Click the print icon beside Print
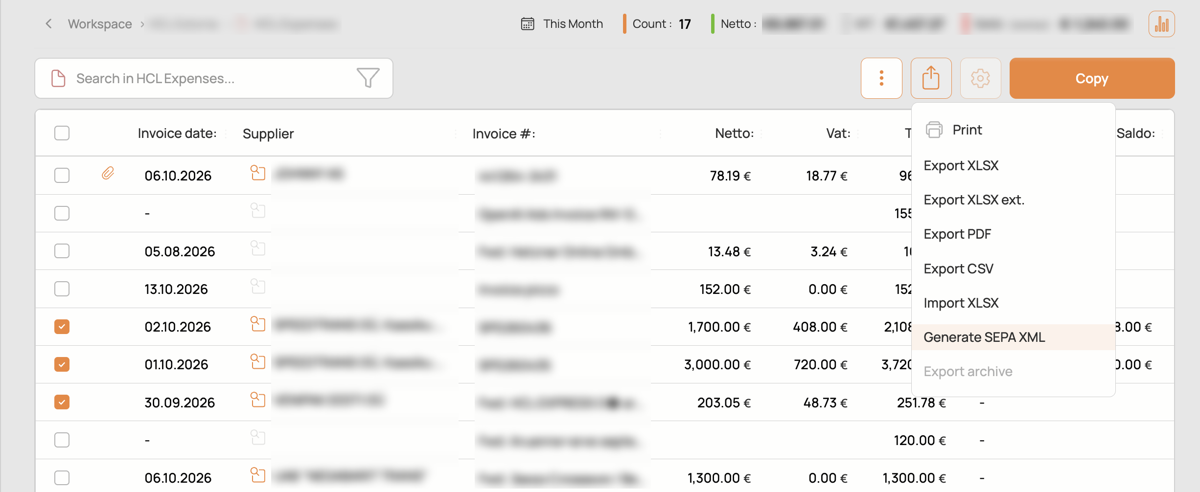The height and width of the screenshot is (492, 1200). 934,130
